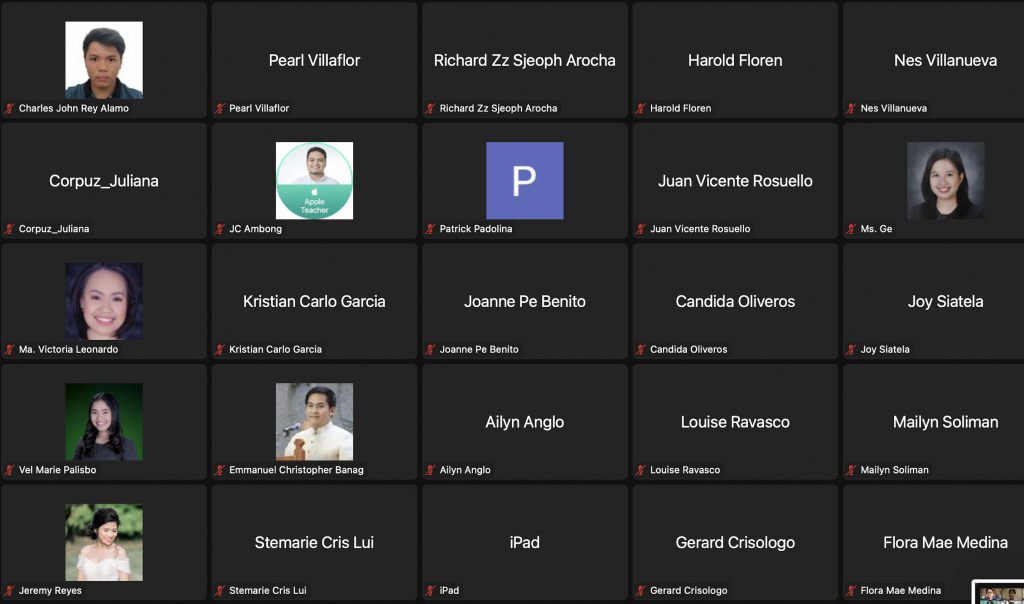Click the Candida Oliveros name label
The width and height of the screenshot is (1024, 604).
click(x=689, y=350)
